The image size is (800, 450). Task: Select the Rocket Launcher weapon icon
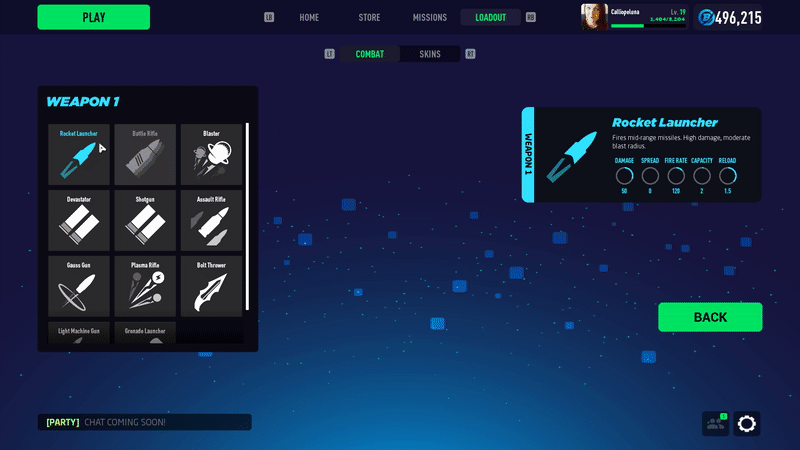(x=79, y=155)
